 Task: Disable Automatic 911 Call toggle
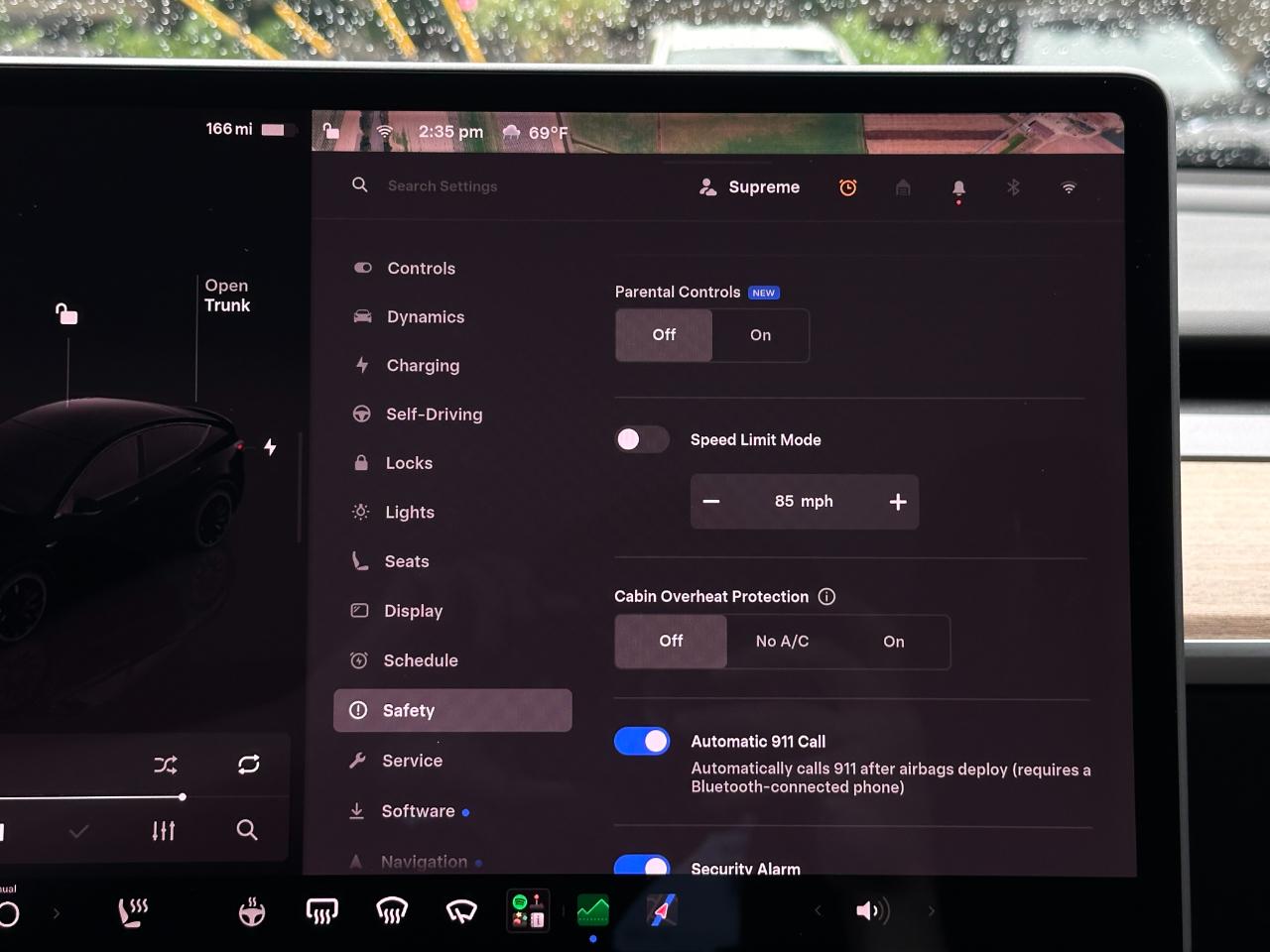(x=642, y=741)
